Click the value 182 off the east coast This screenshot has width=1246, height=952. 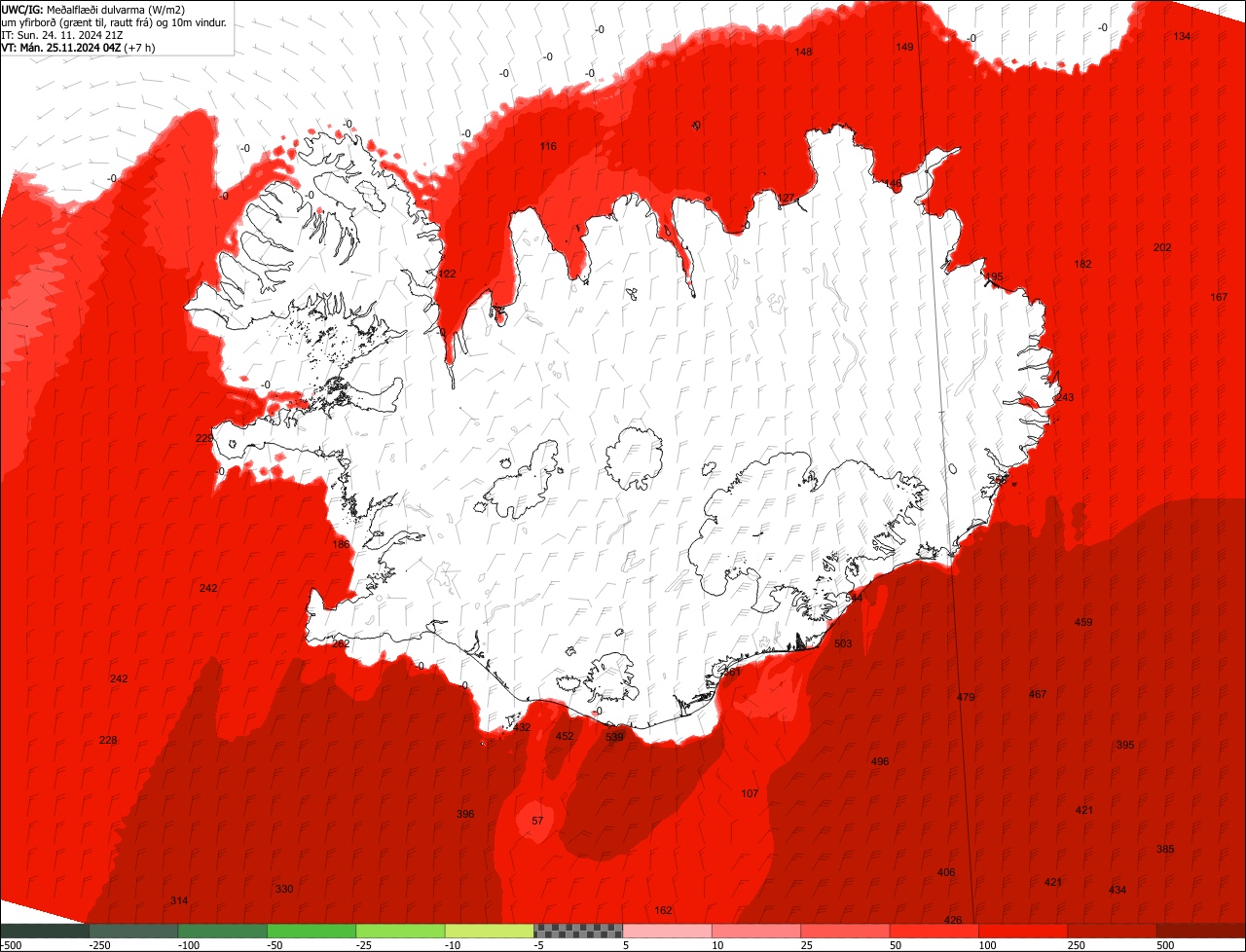pyautogui.click(x=1082, y=264)
